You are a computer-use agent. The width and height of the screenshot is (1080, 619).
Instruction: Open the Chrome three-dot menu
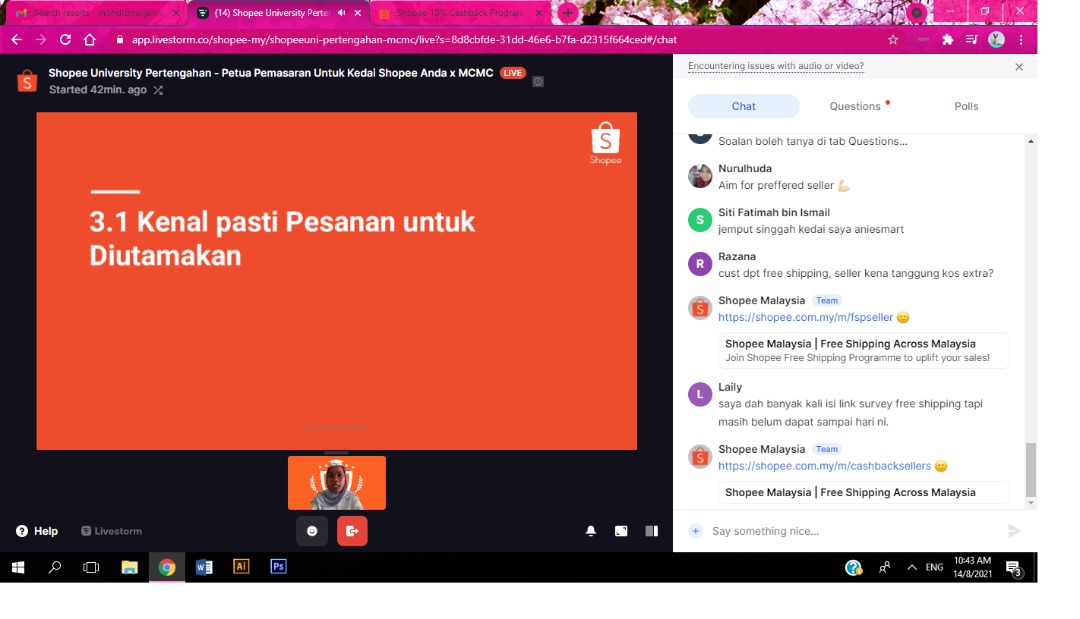click(1021, 40)
